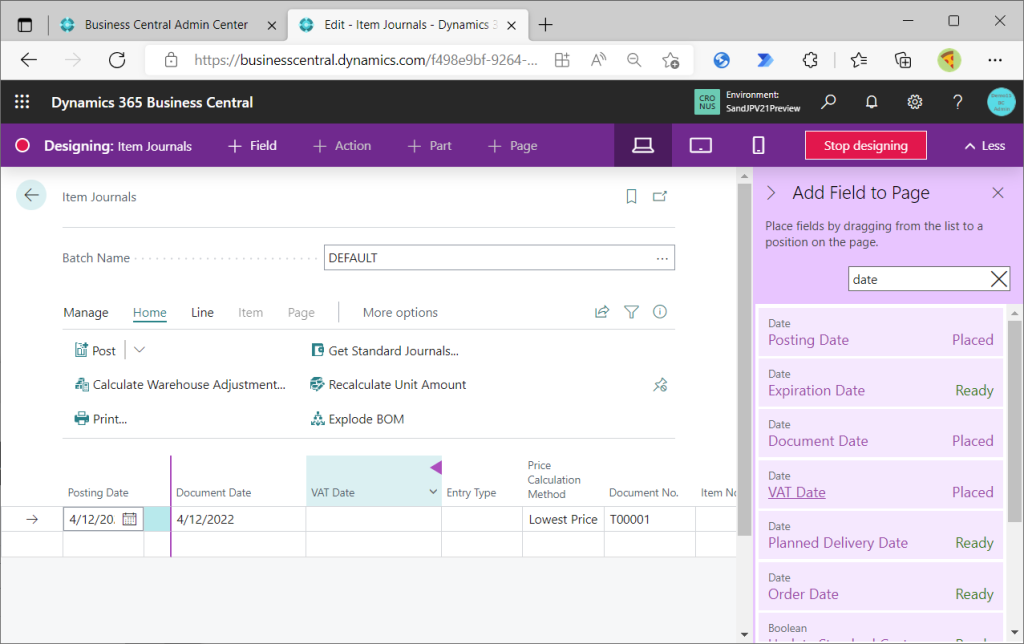
Task: Add a Part in the designer
Action: coord(429,146)
